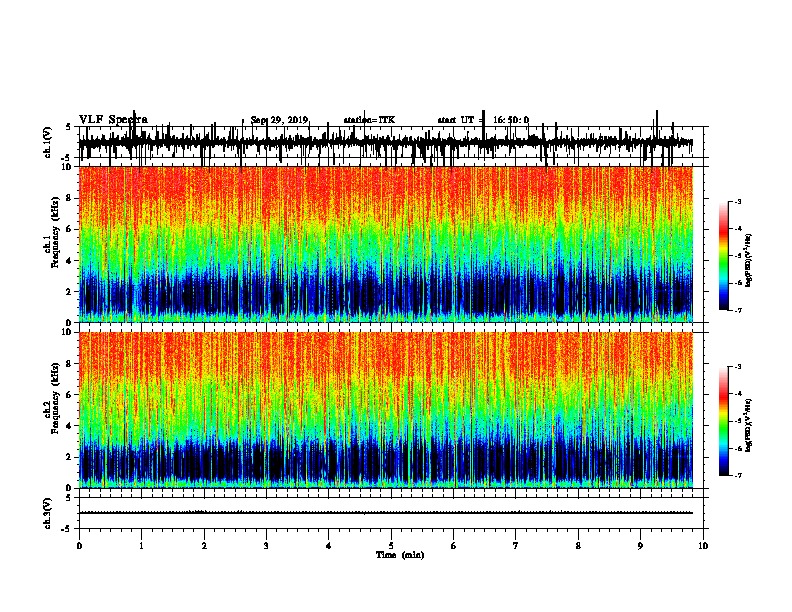This screenshot has height=612, width=792.
Task: Select the date text "Sep 29, 2019"
Action: point(279,120)
